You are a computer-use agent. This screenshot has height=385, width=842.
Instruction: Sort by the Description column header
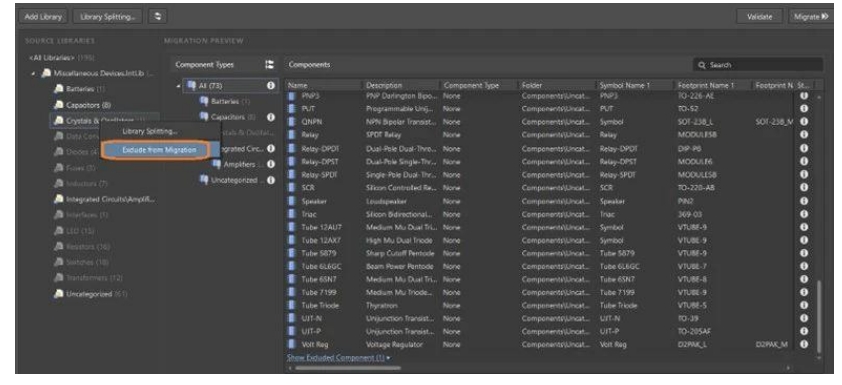coord(402,85)
